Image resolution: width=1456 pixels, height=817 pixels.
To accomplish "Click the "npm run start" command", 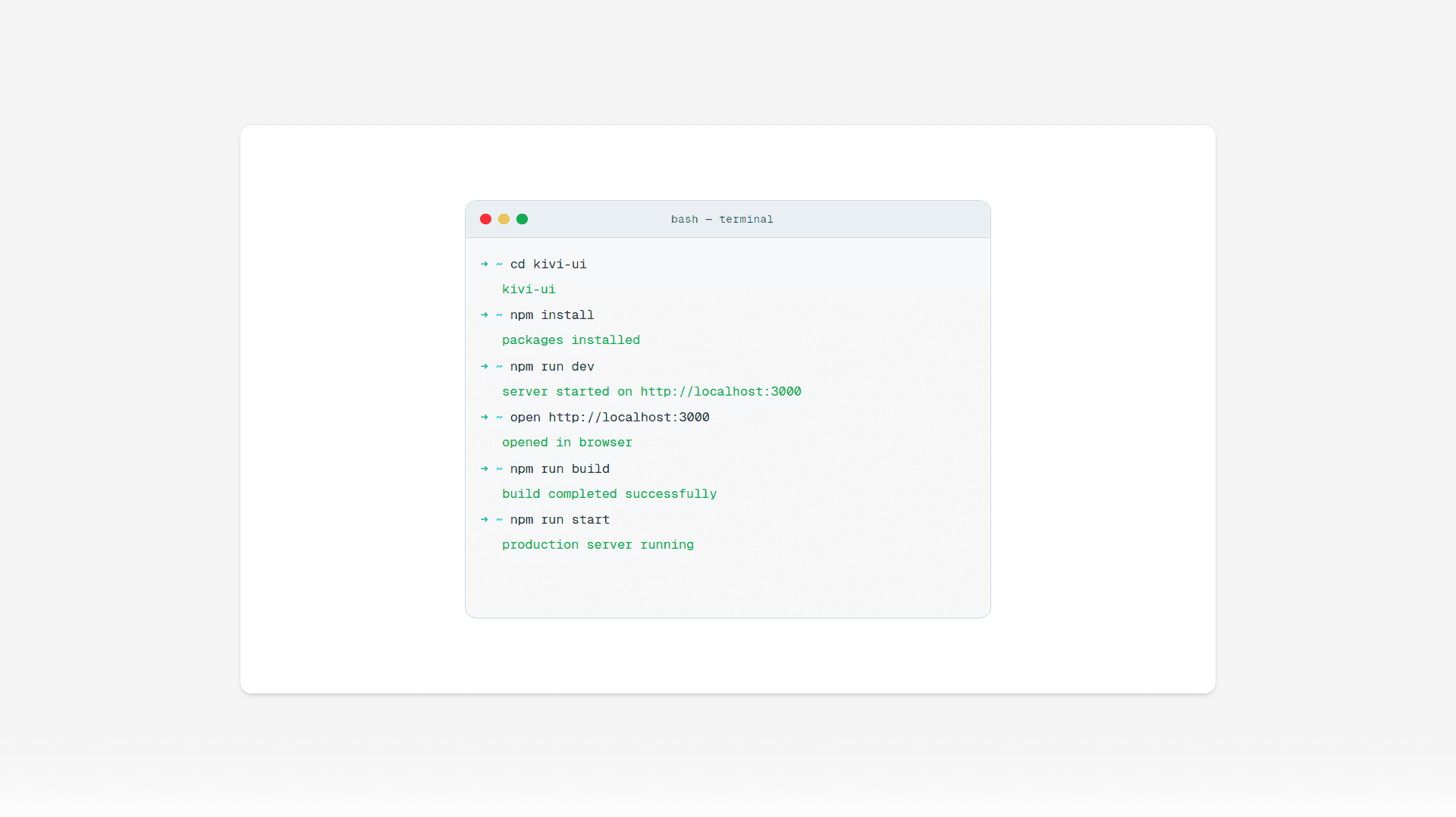I will pyautogui.click(x=560, y=520).
